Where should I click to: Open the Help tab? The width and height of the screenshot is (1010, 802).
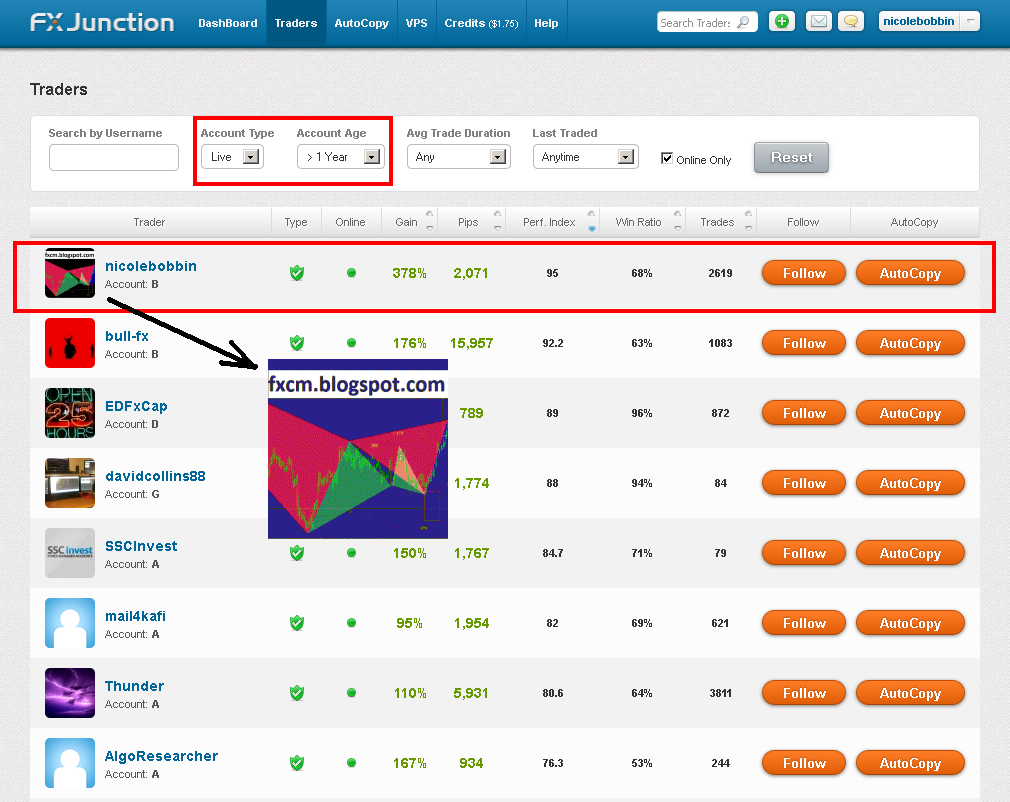coord(546,23)
